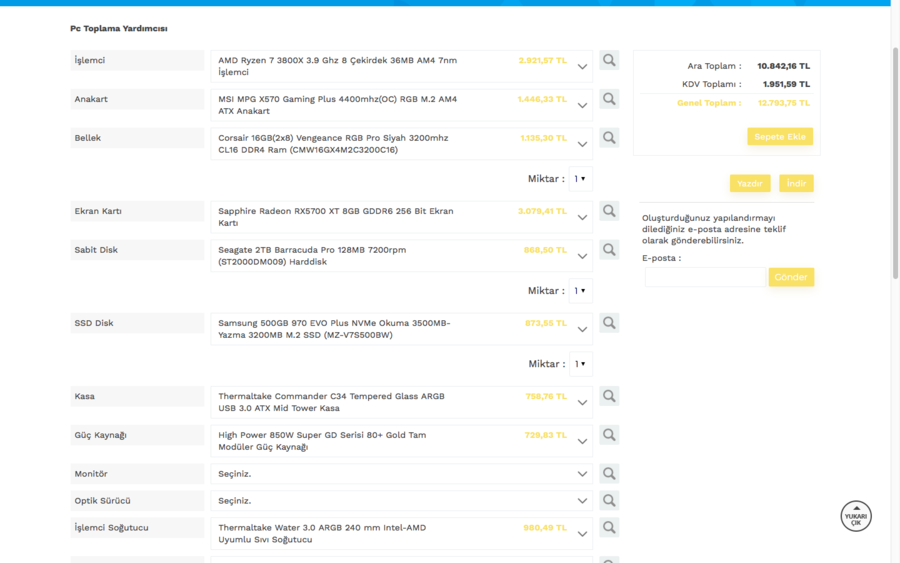This screenshot has height=563, width=900.
Task: Click search icon for Ekran Kartı row
Action: pyautogui.click(x=609, y=211)
